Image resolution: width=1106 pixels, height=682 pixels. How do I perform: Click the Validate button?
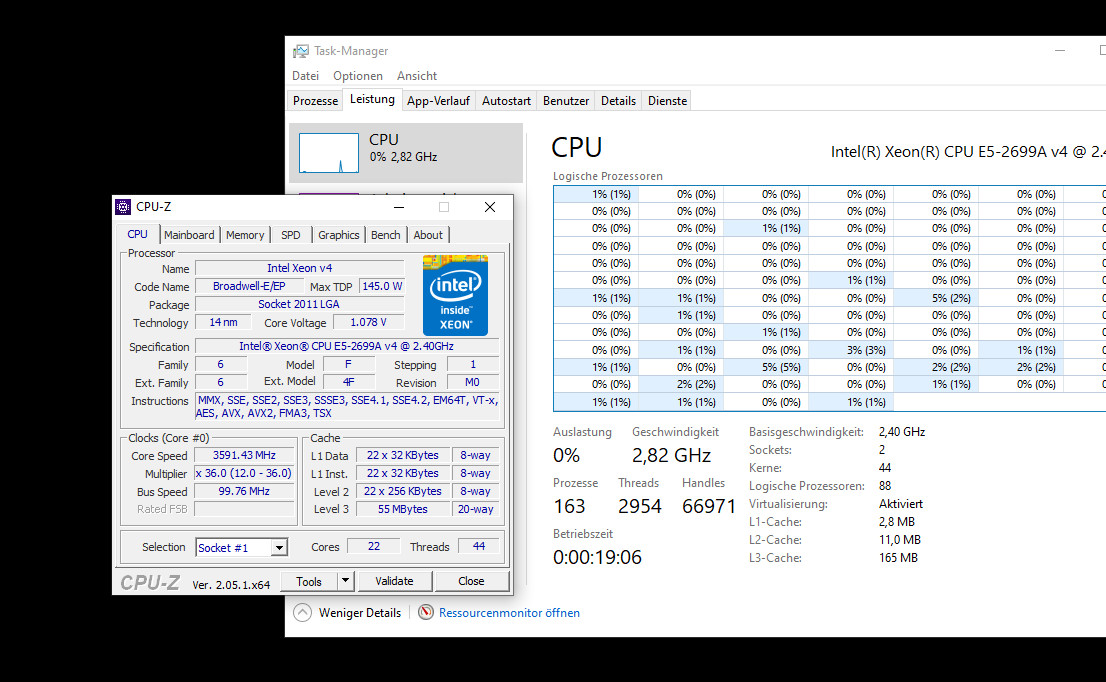tap(394, 581)
